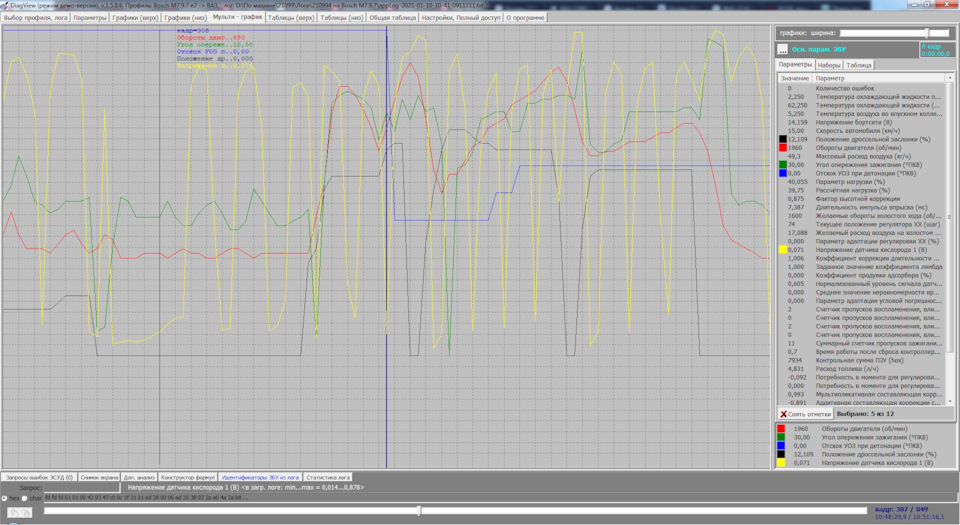Select 'Рассчётная нагрузка (%)' row
This screenshot has width=960, height=525.
862,190
